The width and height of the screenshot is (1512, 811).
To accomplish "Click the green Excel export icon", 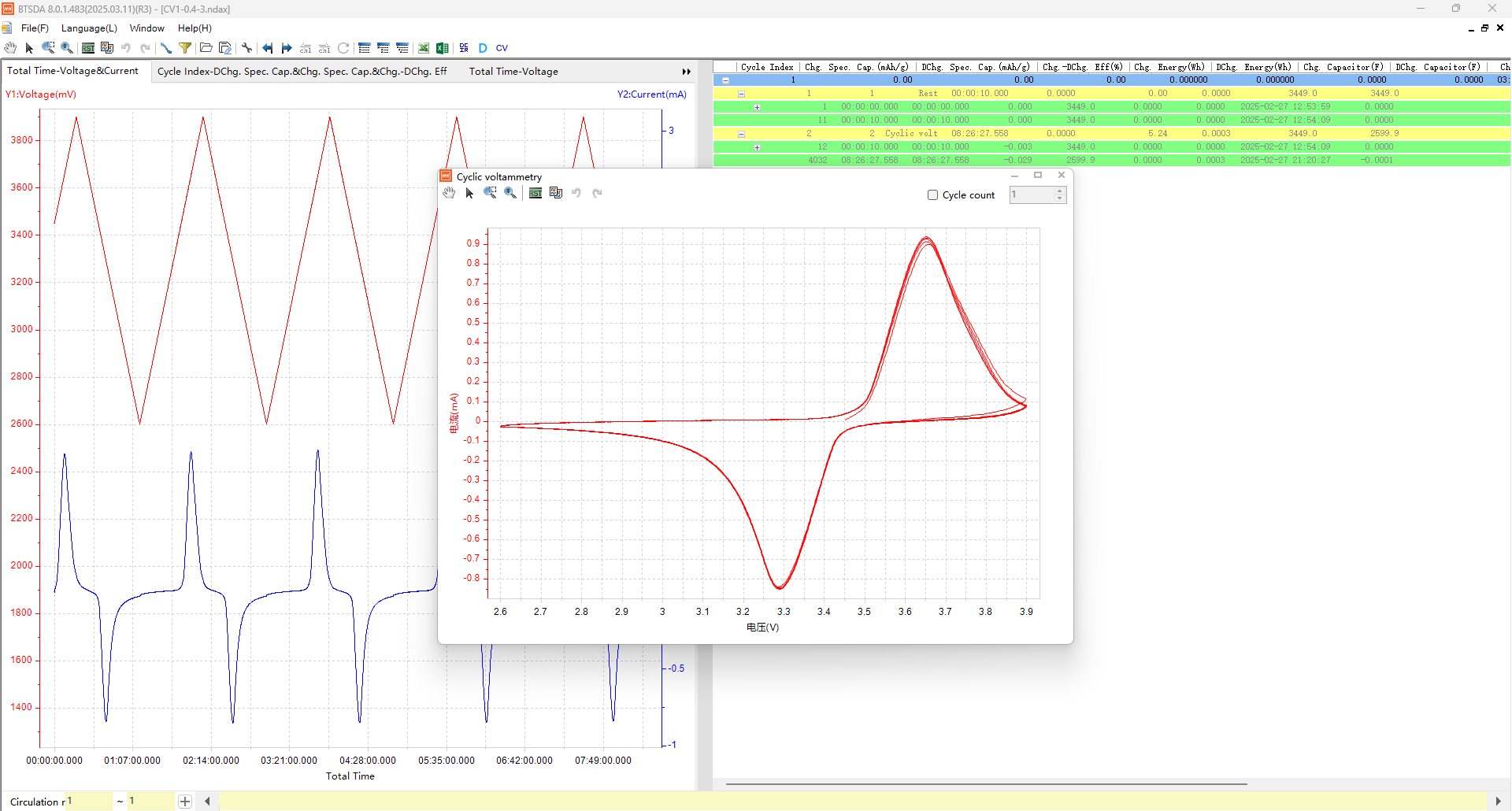I will 443,48.
